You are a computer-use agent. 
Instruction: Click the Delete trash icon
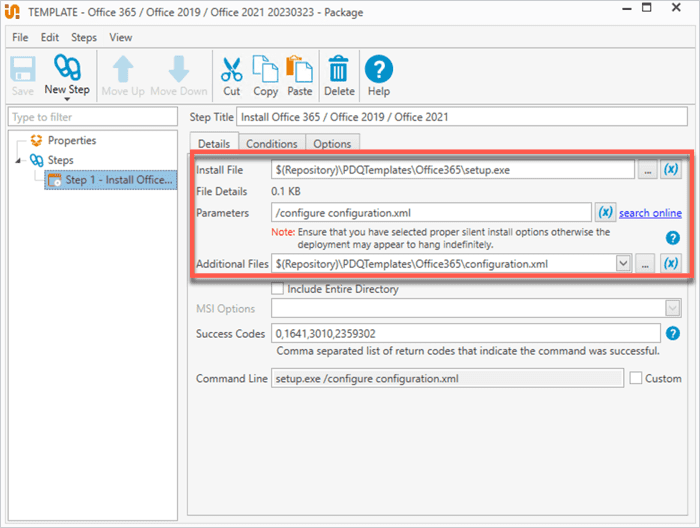click(x=339, y=69)
